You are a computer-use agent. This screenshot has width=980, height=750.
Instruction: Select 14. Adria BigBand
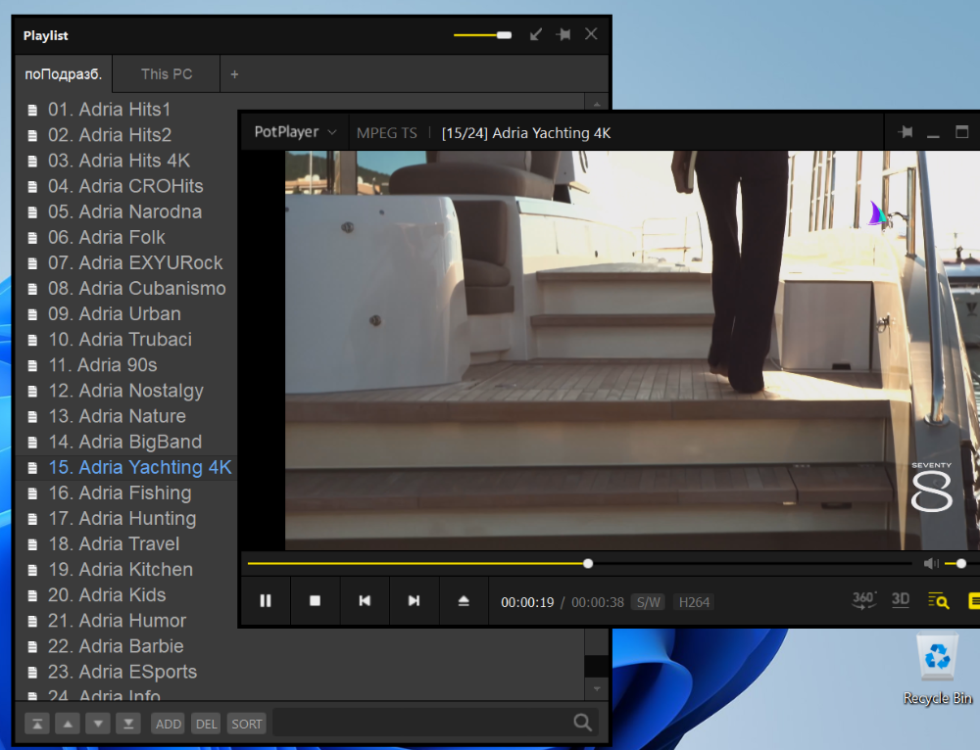pos(126,442)
